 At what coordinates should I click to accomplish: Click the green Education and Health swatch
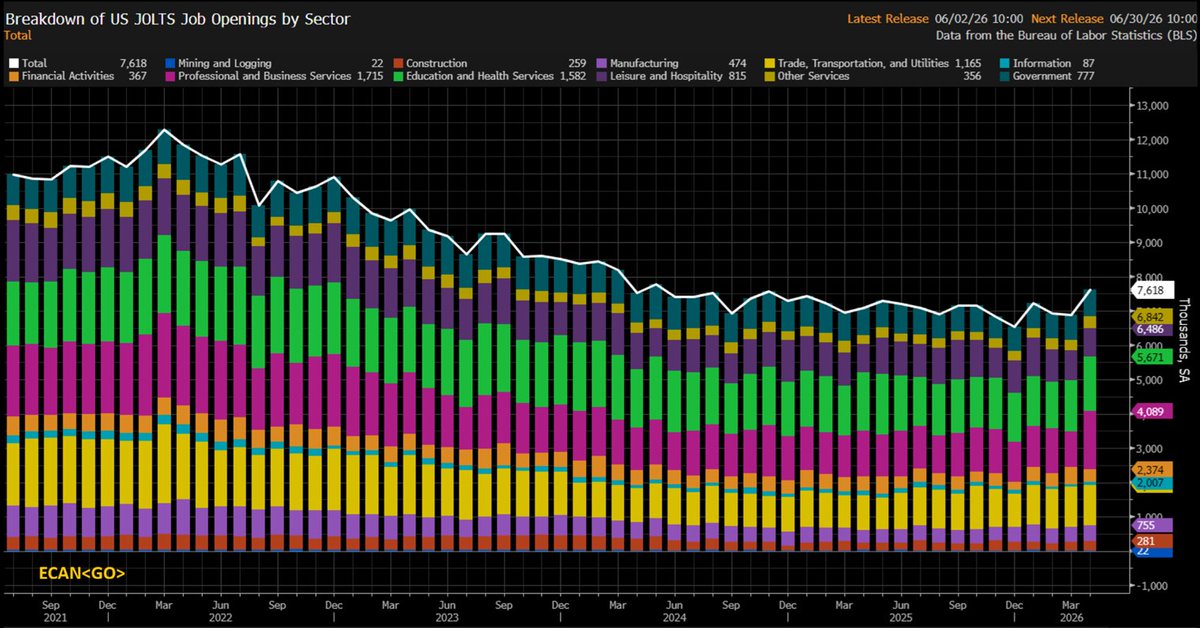pyautogui.click(x=397, y=76)
